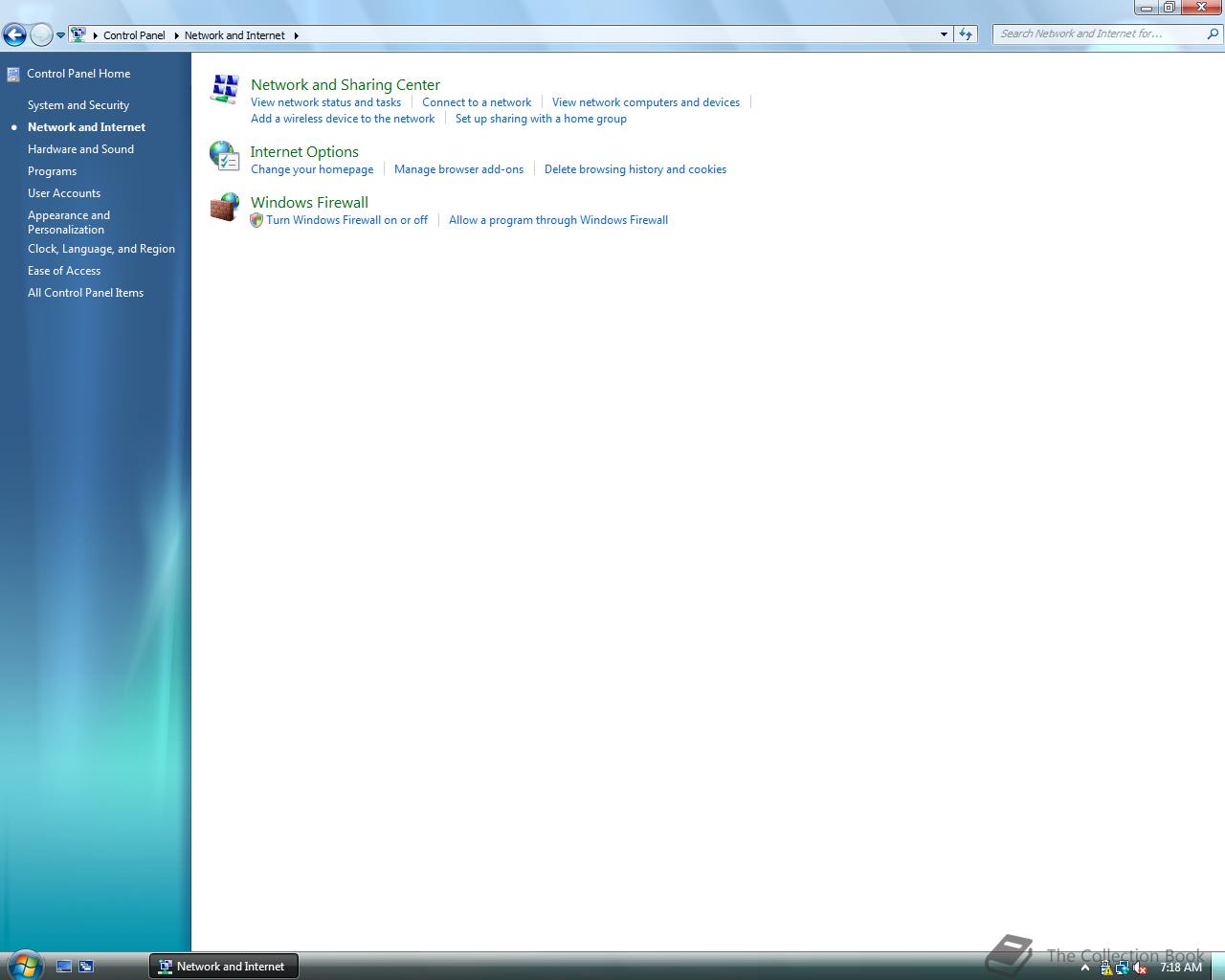Go back with the Back arrow button
1225x980 pixels.
[14, 35]
